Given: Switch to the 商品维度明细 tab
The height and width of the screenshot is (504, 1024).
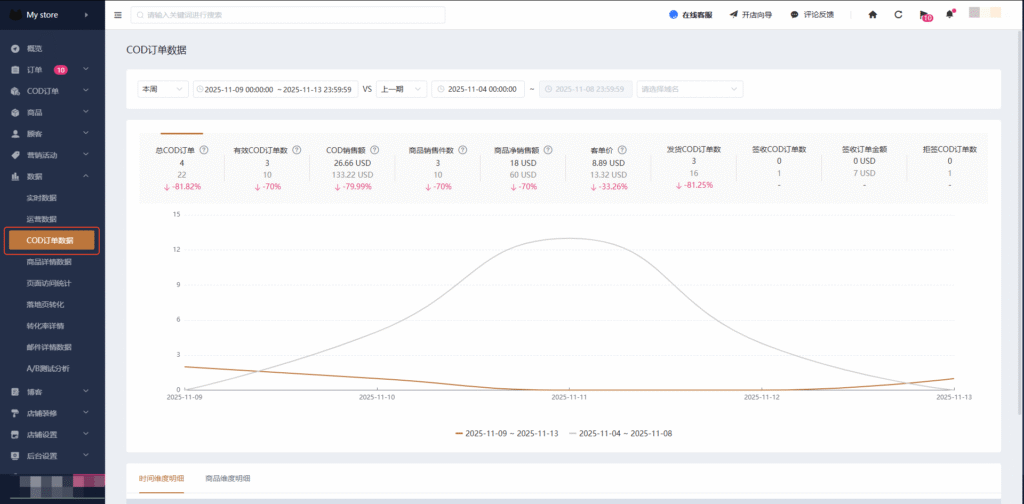Looking at the screenshot, I should coord(226,478).
